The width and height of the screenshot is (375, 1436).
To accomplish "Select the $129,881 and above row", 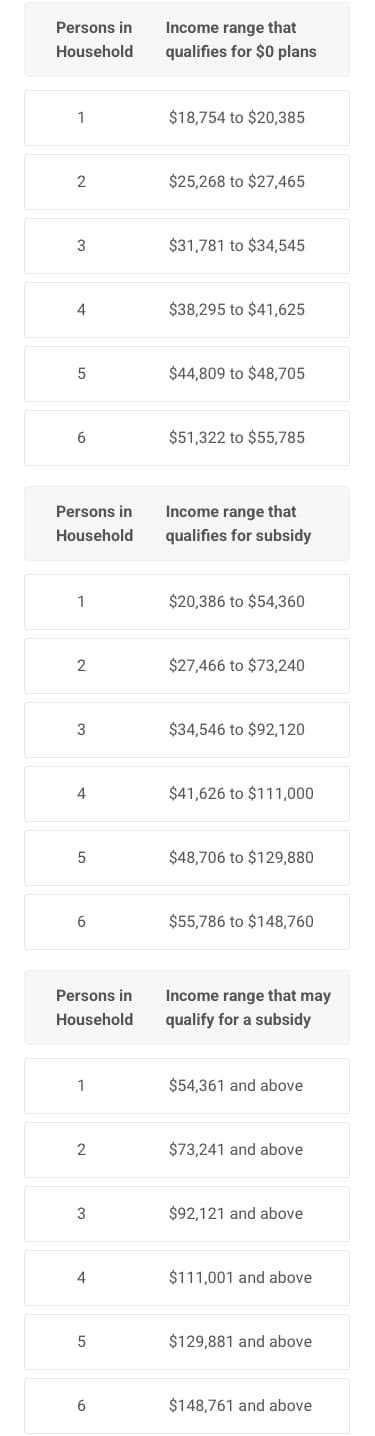I will click(187, 1342).
